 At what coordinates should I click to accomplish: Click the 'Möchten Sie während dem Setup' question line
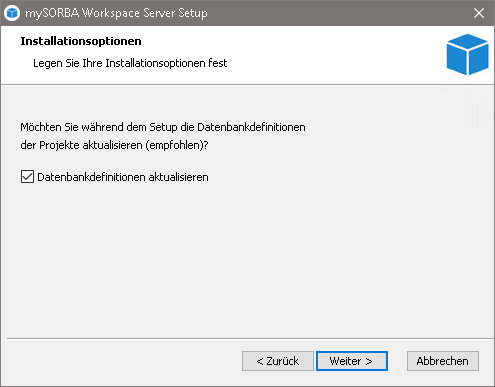pos(163,127)
